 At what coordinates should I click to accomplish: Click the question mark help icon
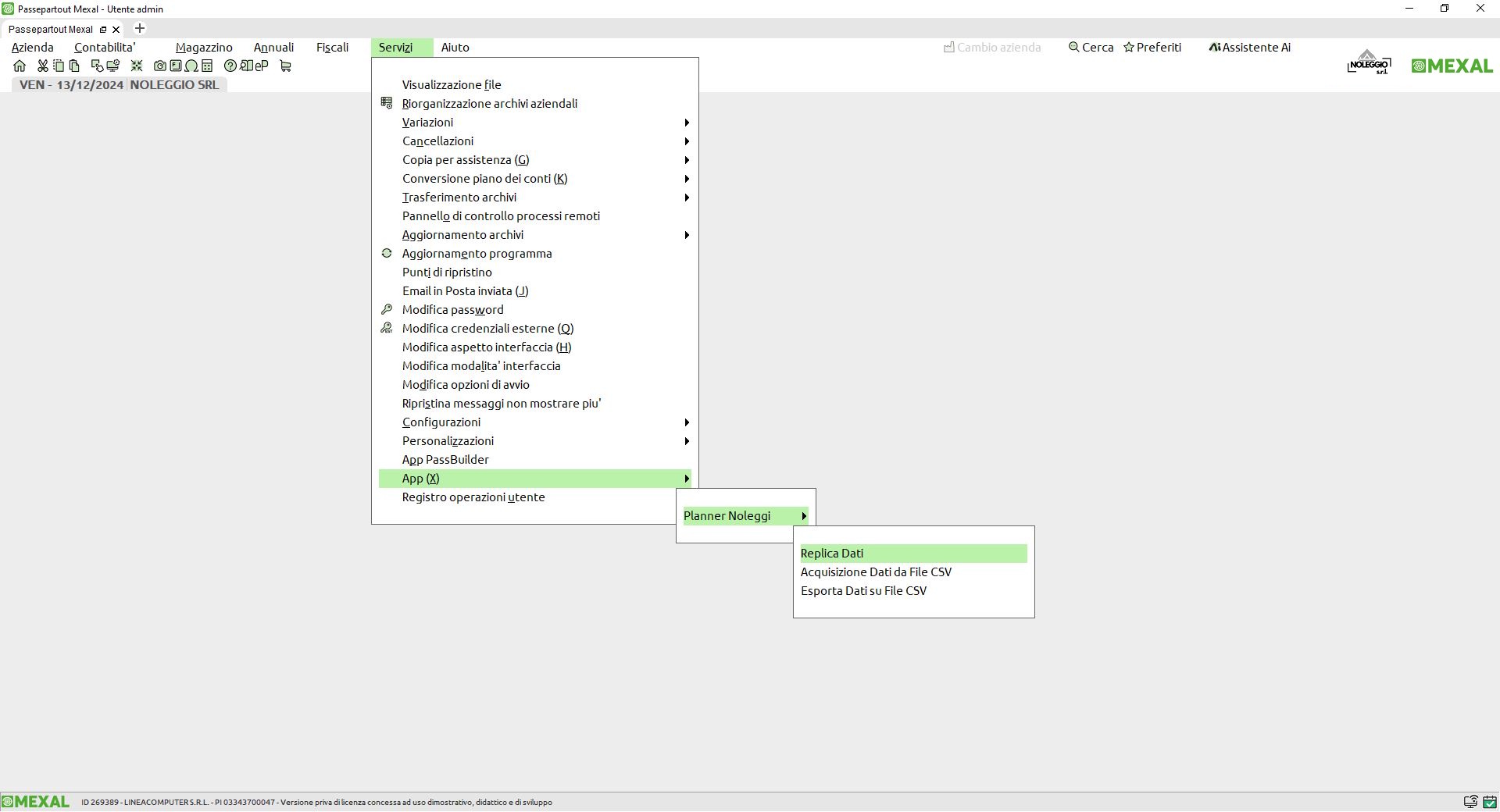coord(230,66)
